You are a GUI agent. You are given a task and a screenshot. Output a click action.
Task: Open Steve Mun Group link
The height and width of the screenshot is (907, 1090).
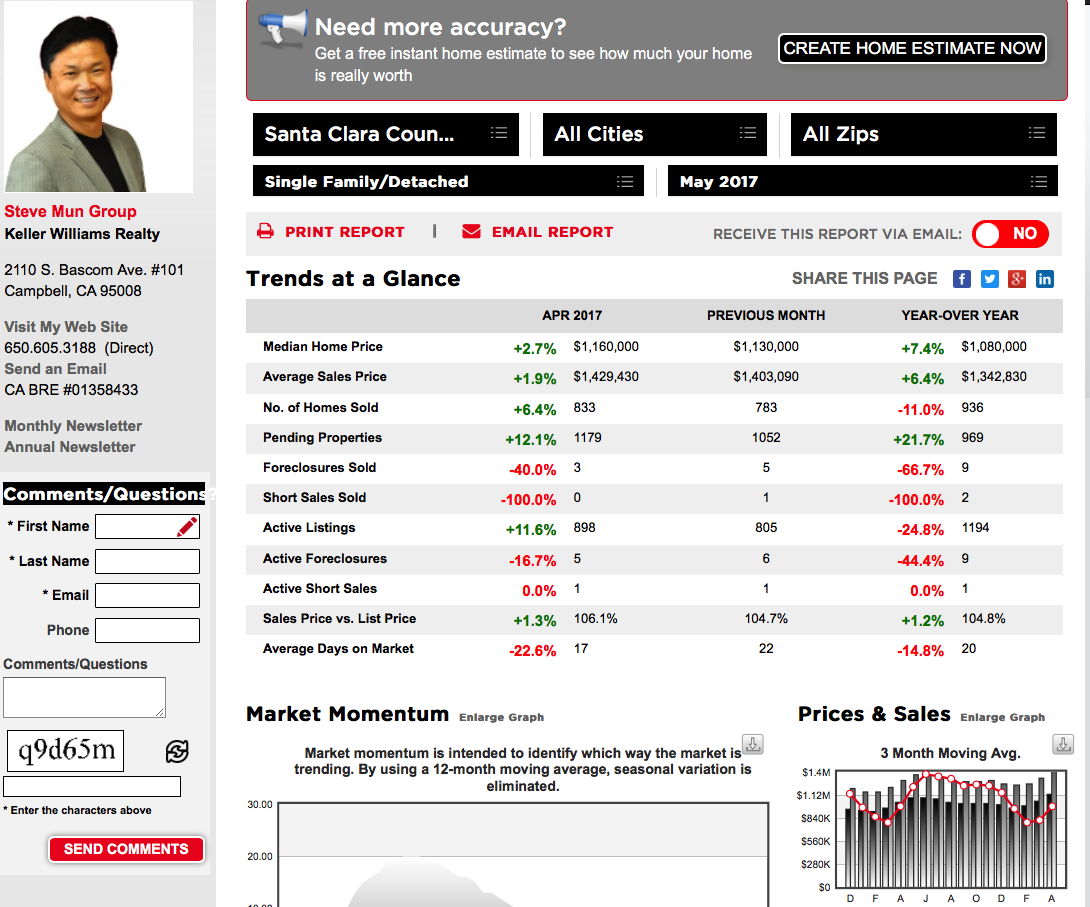coord(70,211)
